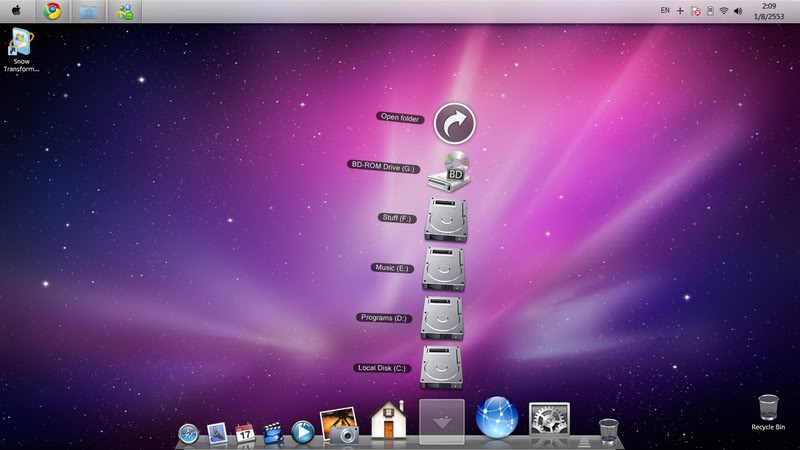Launch Safari compass icon in dock
800x450 pixels.
[188, 434]
